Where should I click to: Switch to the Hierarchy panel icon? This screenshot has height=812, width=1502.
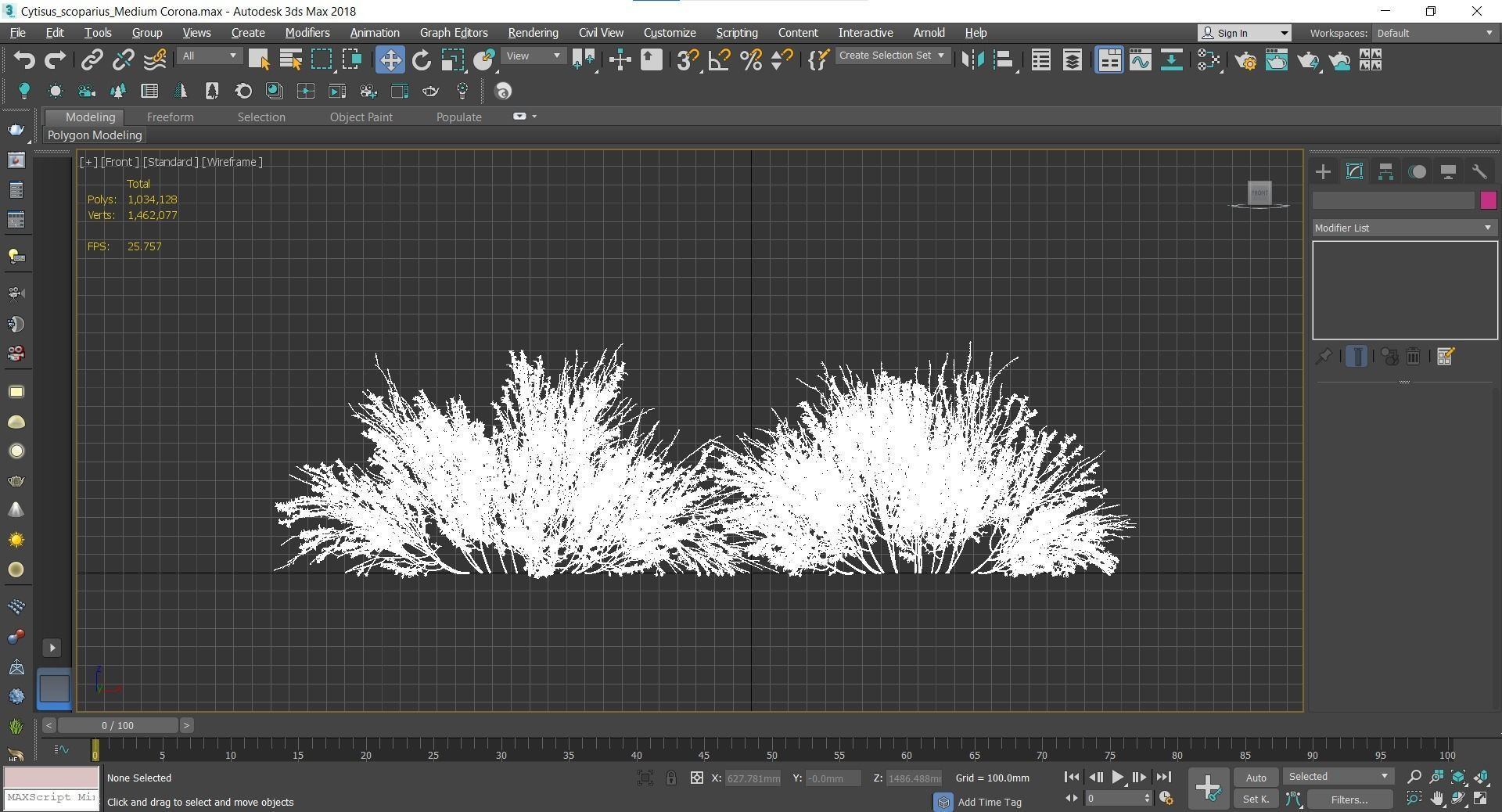pyautogui.click(x=1385, y=172)
